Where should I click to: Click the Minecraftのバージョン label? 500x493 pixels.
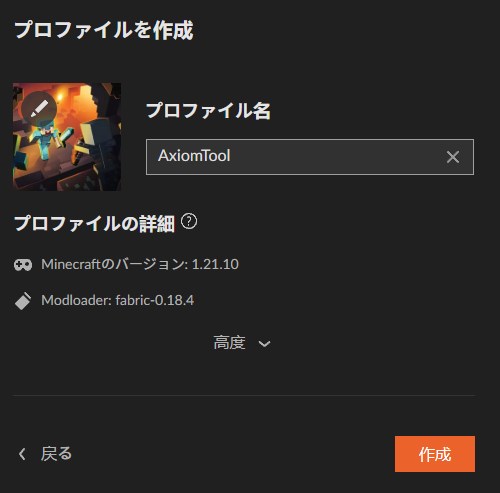[113, 264]
